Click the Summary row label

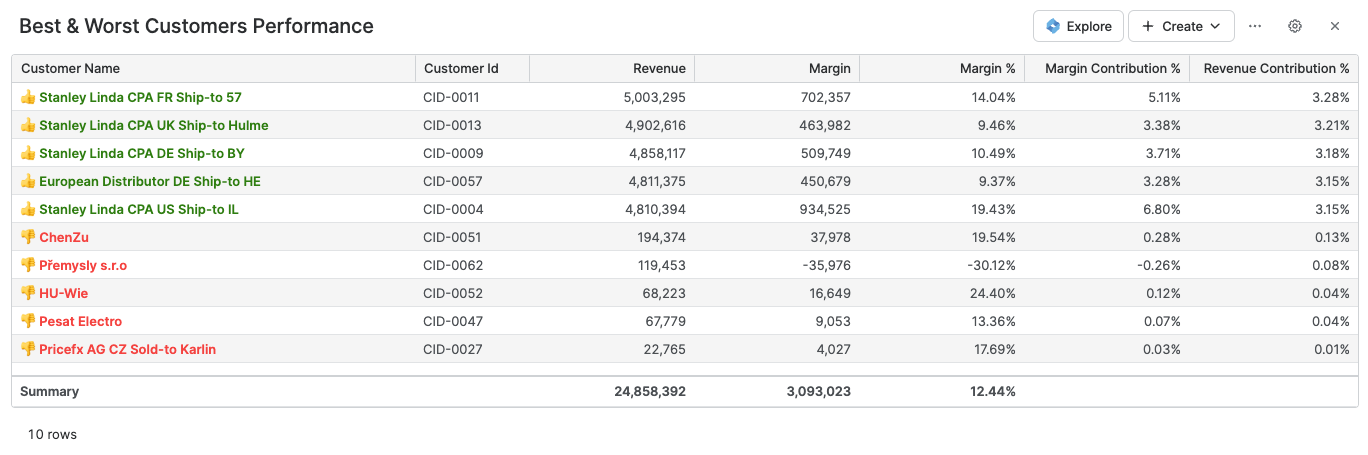50,391
